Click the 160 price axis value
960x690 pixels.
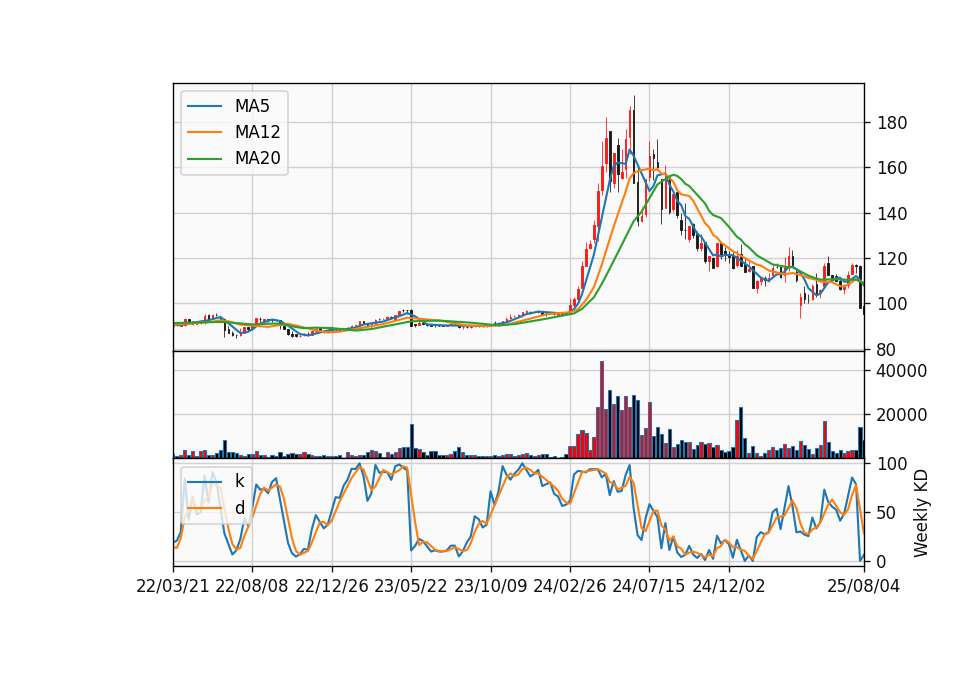[892, 168]
